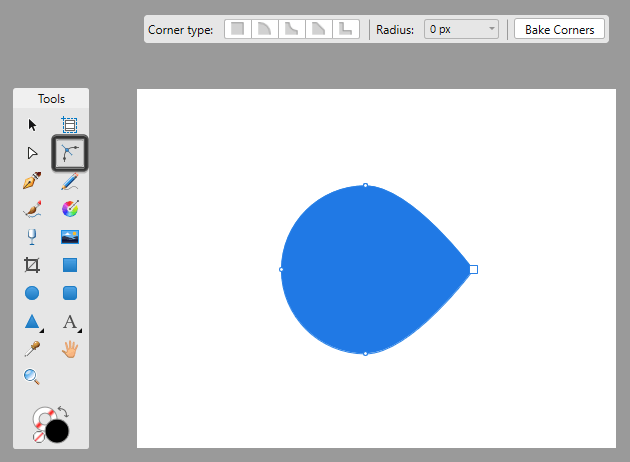The height and width of the screenshot is (462, 630).
Task: Select the Artistic Text tool
Action: click(70, 322)
